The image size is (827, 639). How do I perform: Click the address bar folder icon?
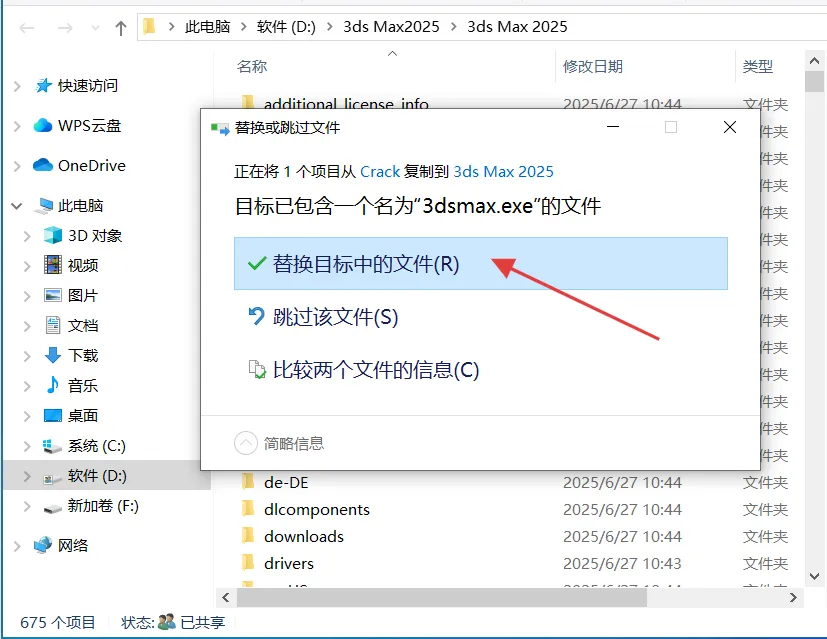coord(149,26)
